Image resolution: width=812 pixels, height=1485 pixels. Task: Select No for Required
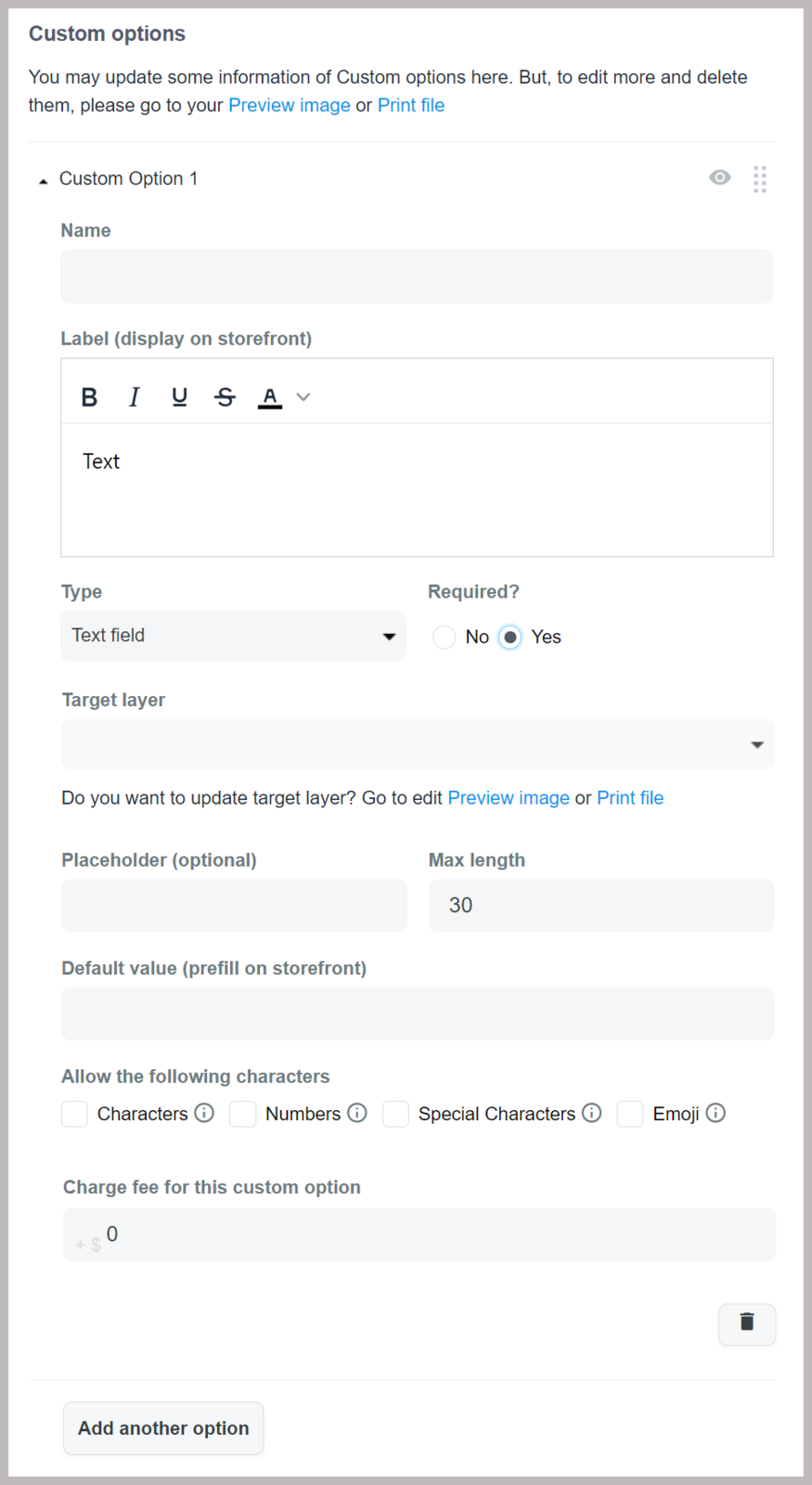445,637
